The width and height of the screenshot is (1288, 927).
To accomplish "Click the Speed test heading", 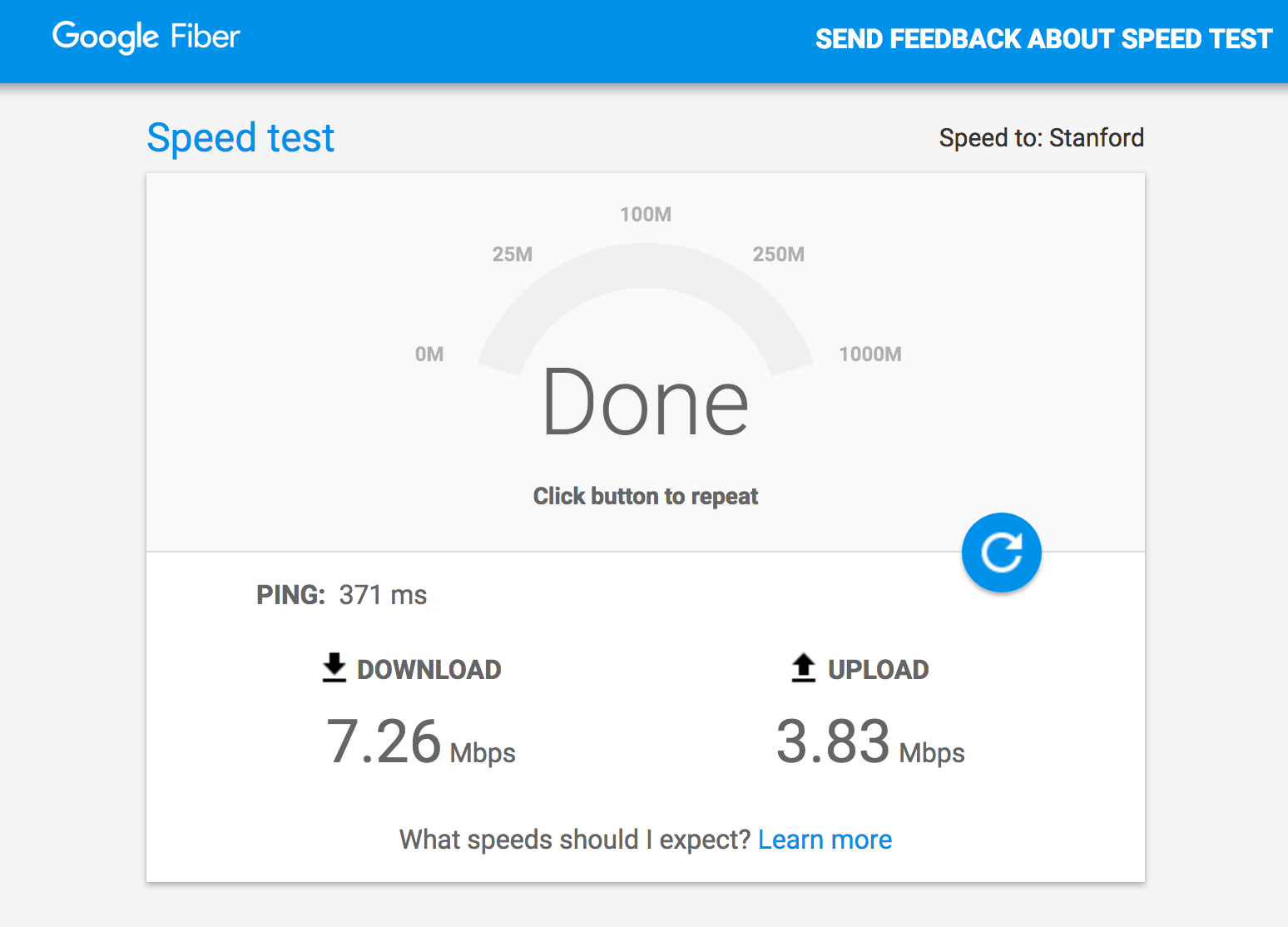I will coord(240,138).
